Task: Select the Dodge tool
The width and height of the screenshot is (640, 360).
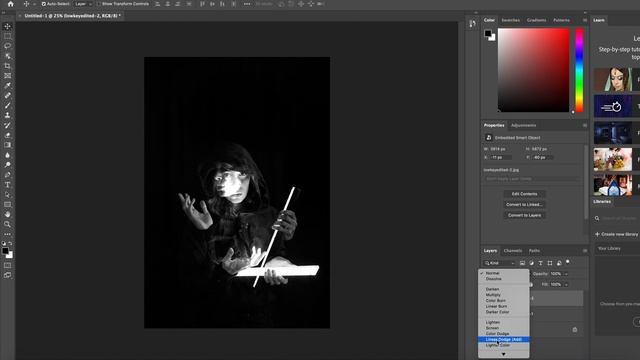Action: coord(7,165)
